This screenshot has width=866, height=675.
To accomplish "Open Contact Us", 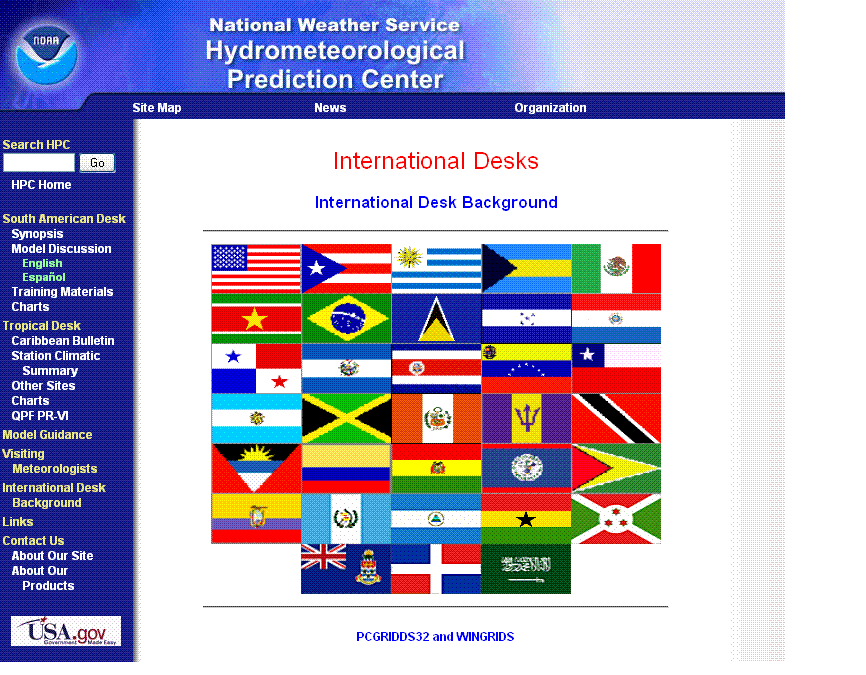I will (33, 541).
